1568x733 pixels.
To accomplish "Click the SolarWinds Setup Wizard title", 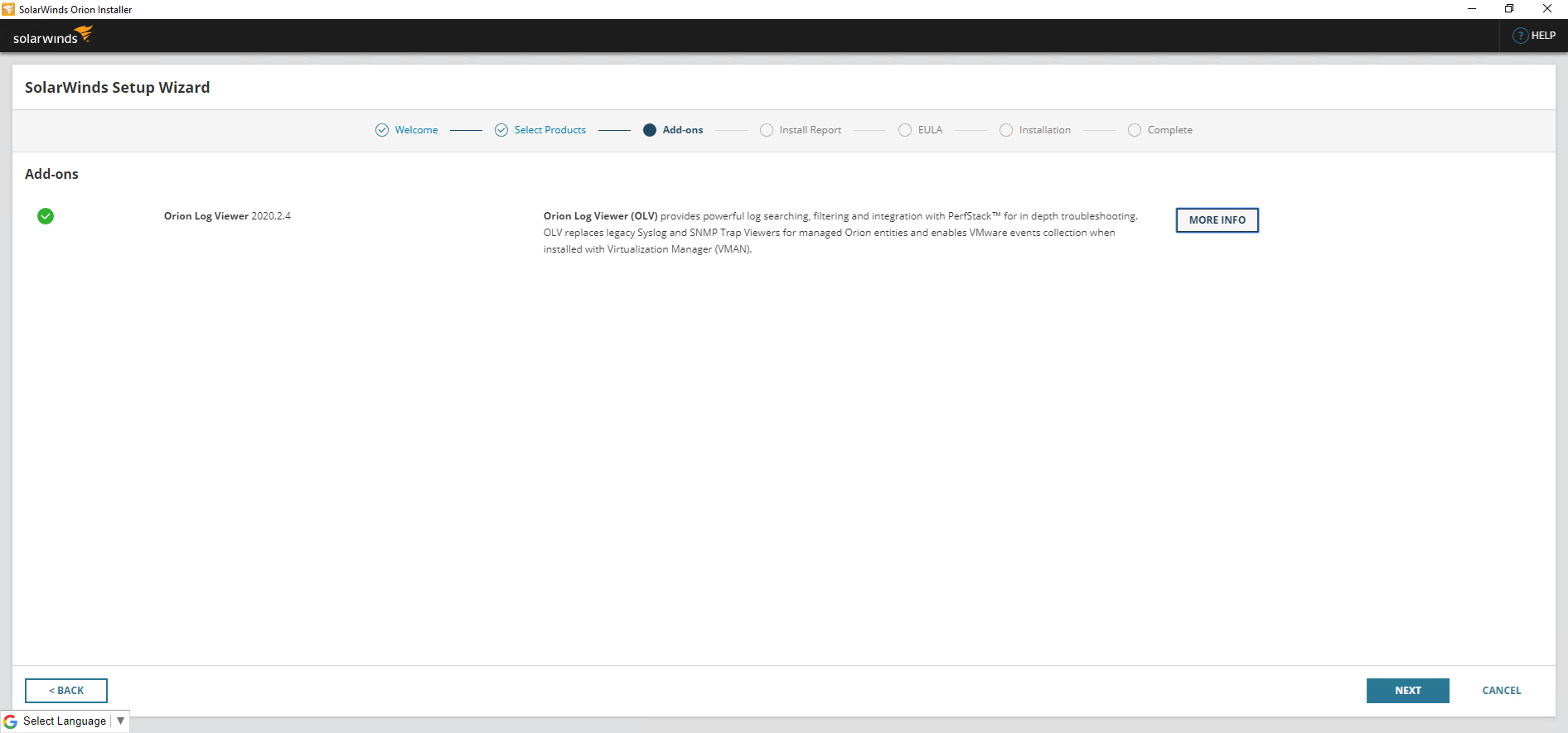I will tap(117, 88).
